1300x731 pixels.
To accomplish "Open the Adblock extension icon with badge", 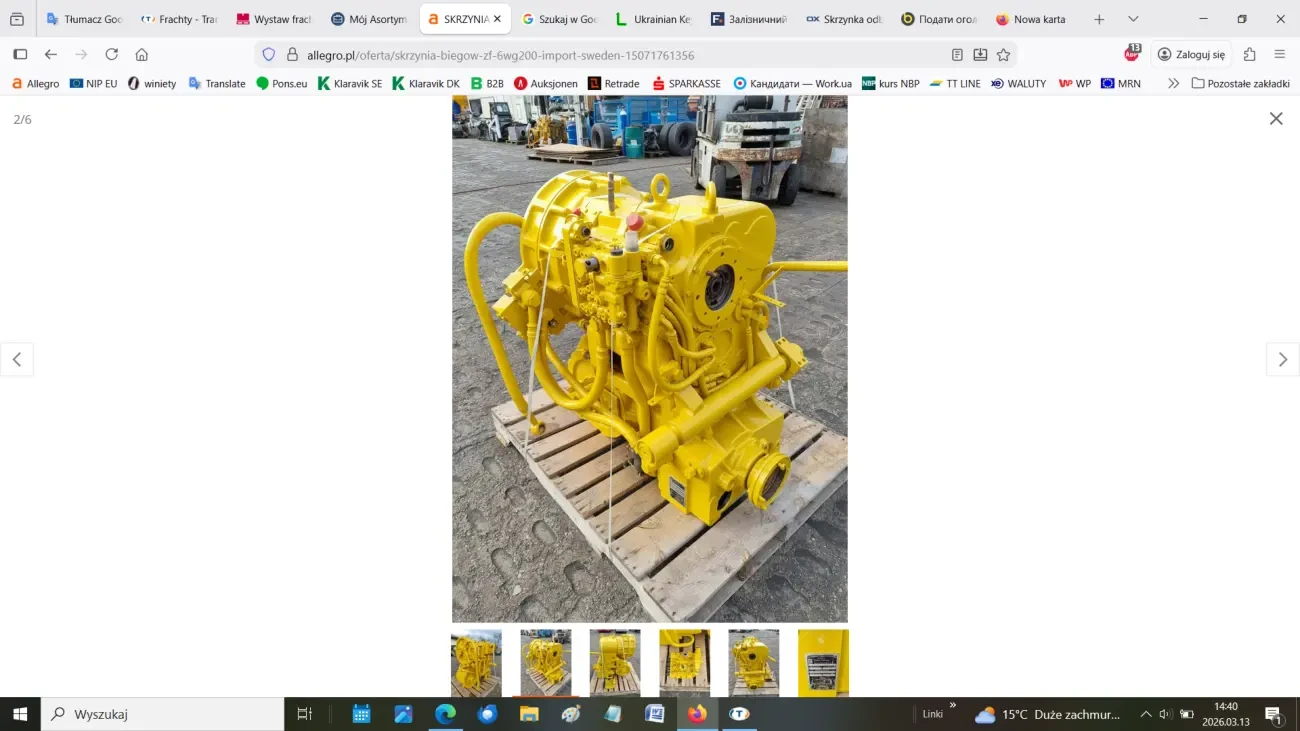I will [x=1131, y=54].
